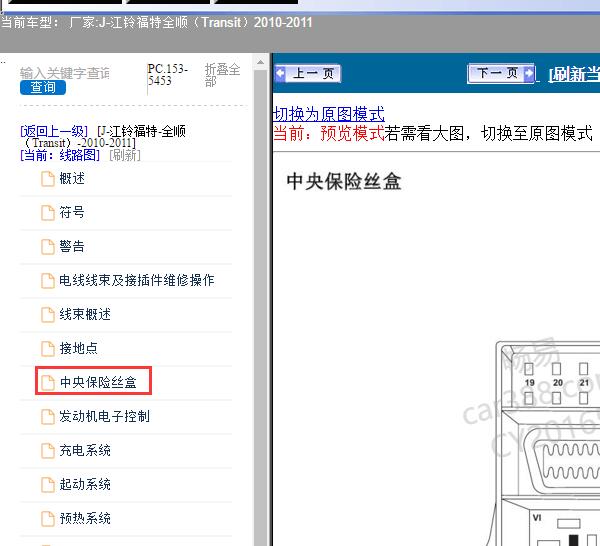This screenshot has height=546, width=600.
Task: Open the 预热系统 entry
Action: pyautogui.click(x=85, y=518)
